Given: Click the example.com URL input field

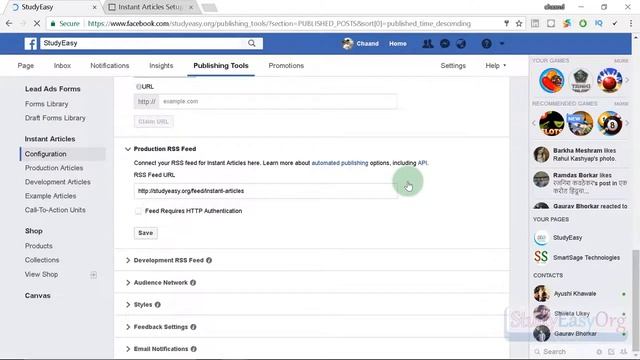Looking at the screenshot, I should (278, 101).
